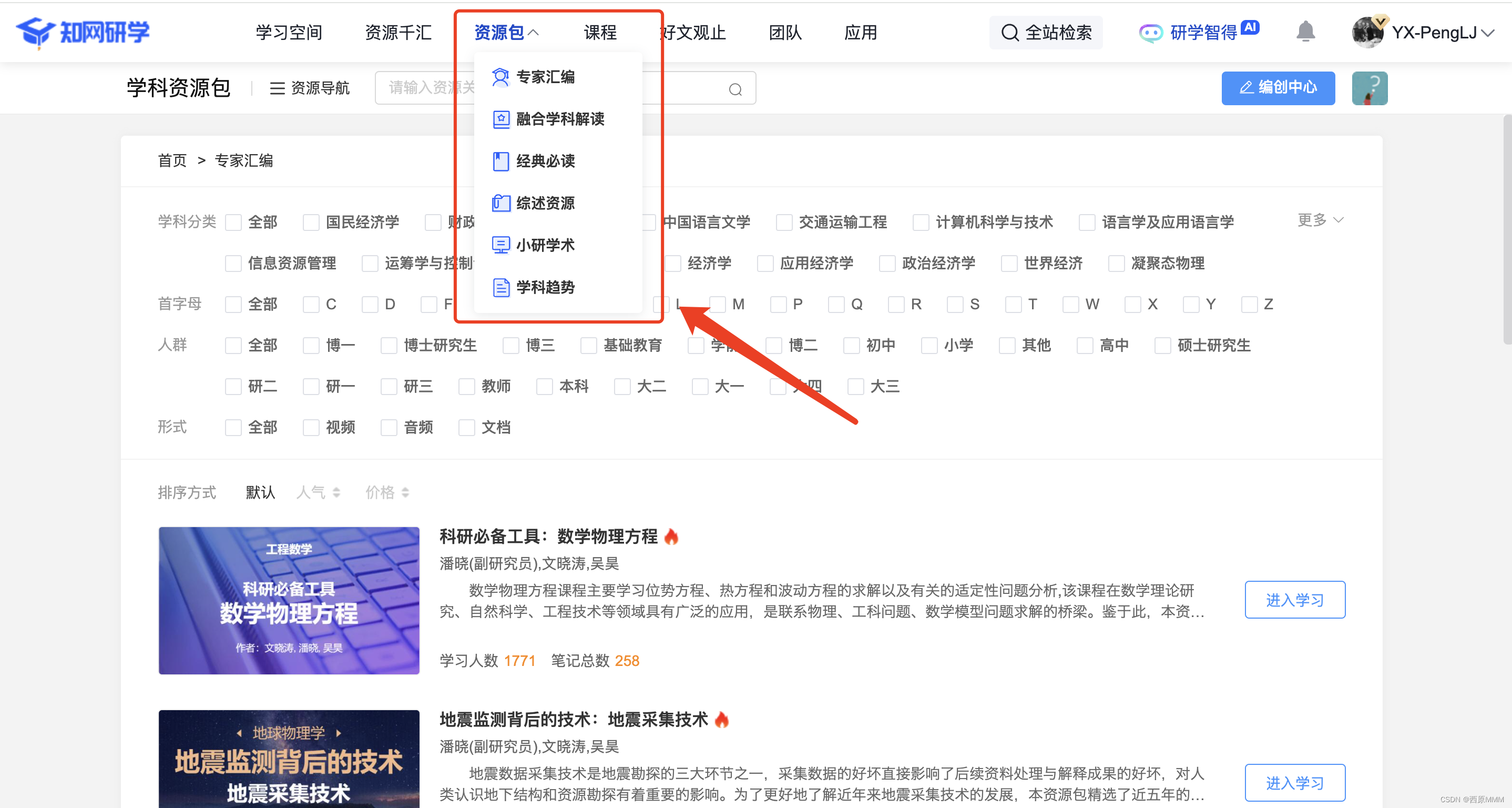
Task: Click the notification bell icon
Action: coord(1305,32)
